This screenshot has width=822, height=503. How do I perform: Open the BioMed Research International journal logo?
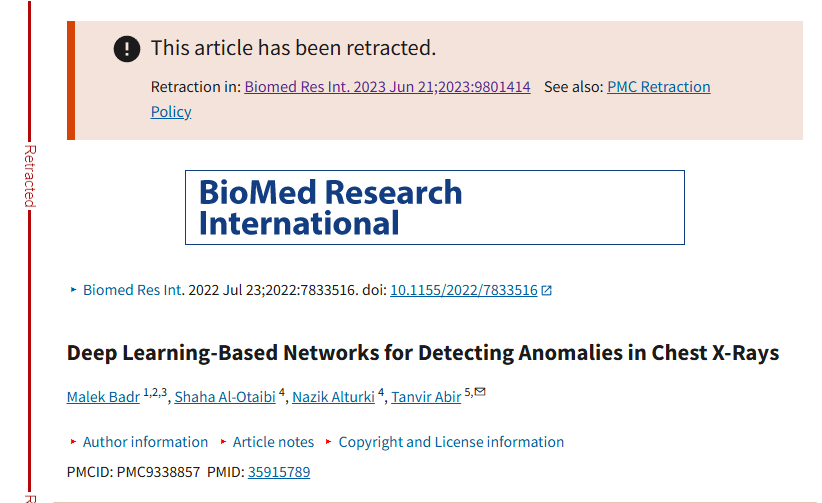click(434, 207)
